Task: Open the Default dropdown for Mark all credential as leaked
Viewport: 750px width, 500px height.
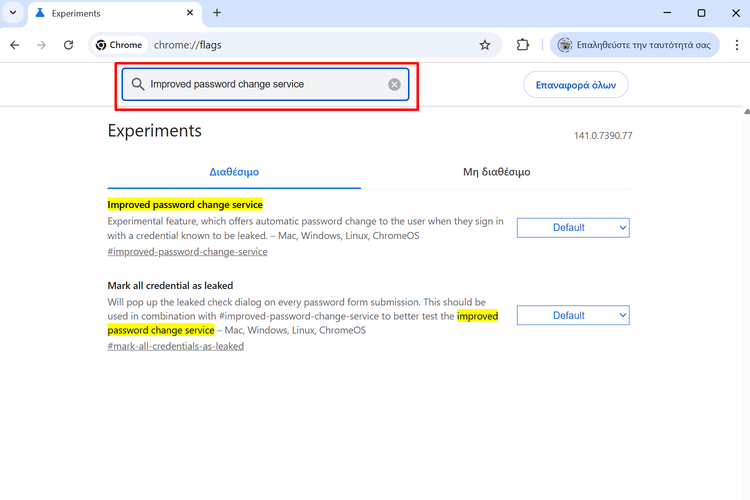Action: tap(573, 315)
